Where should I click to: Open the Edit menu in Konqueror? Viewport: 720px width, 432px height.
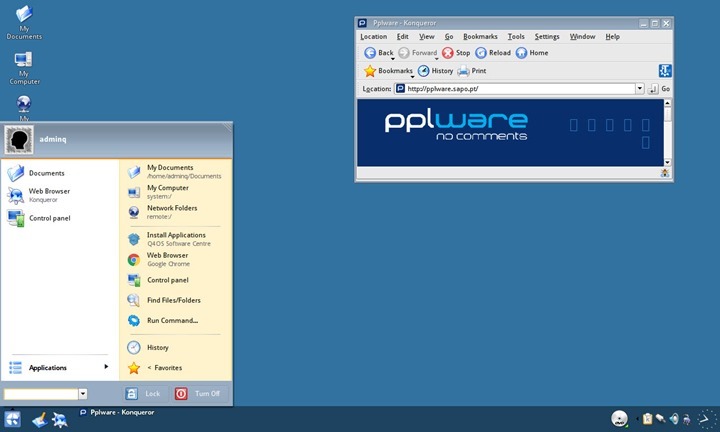click(403, 37)
